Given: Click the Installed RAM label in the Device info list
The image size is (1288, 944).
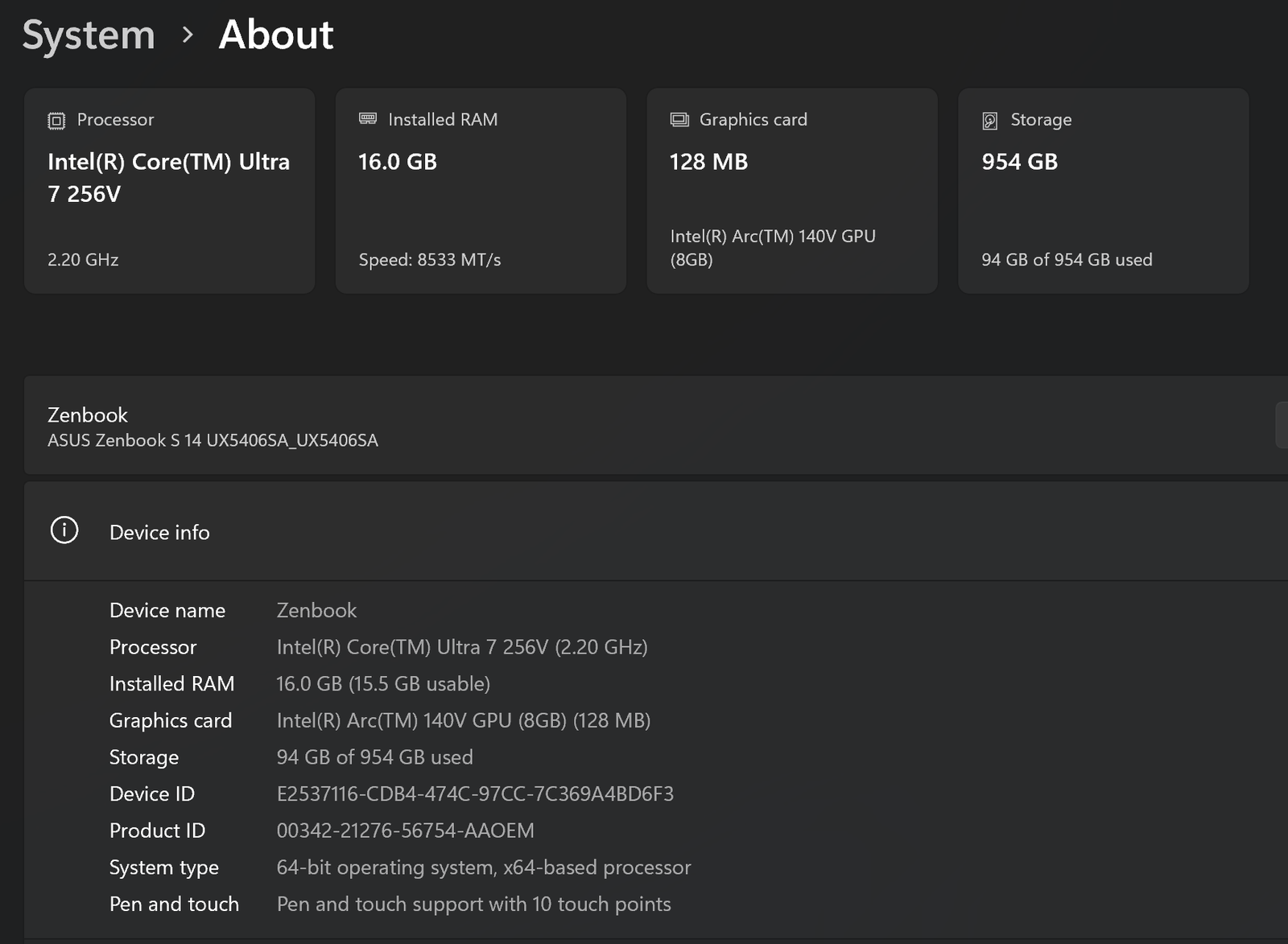Looking at the screenshot, I should 172,684.
